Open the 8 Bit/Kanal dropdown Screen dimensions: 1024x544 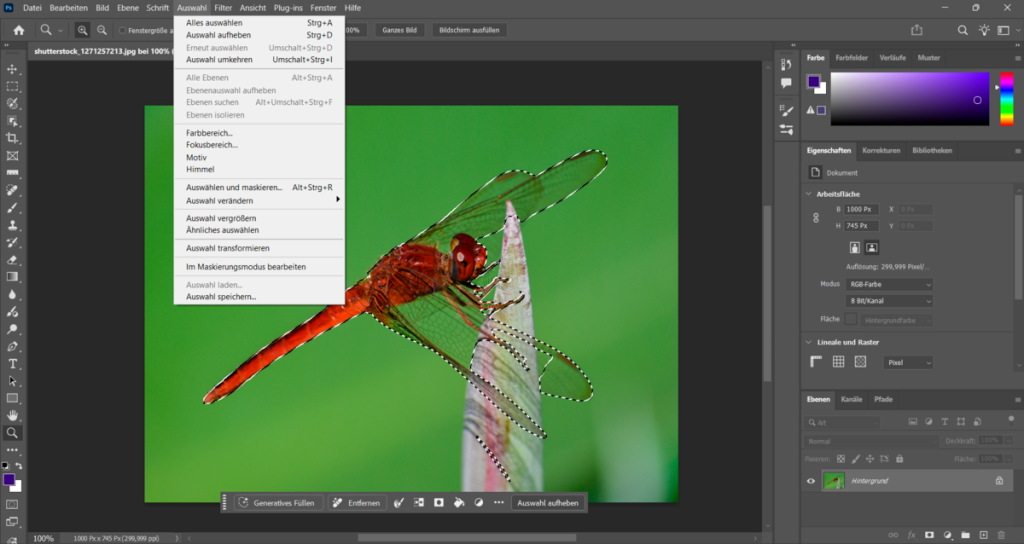pos(889,301)
